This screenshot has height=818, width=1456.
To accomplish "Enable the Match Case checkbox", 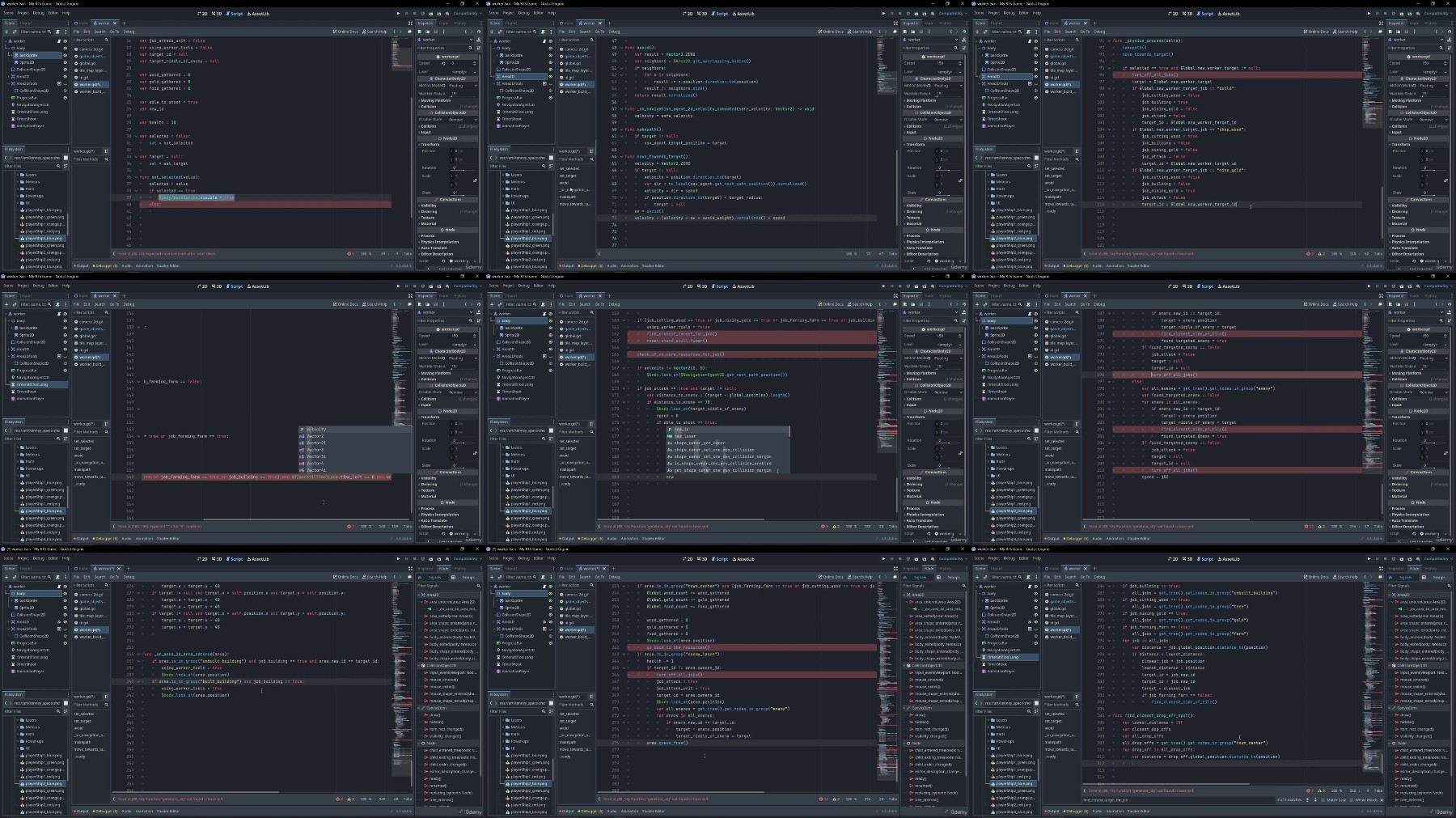I will point(1323,800).
